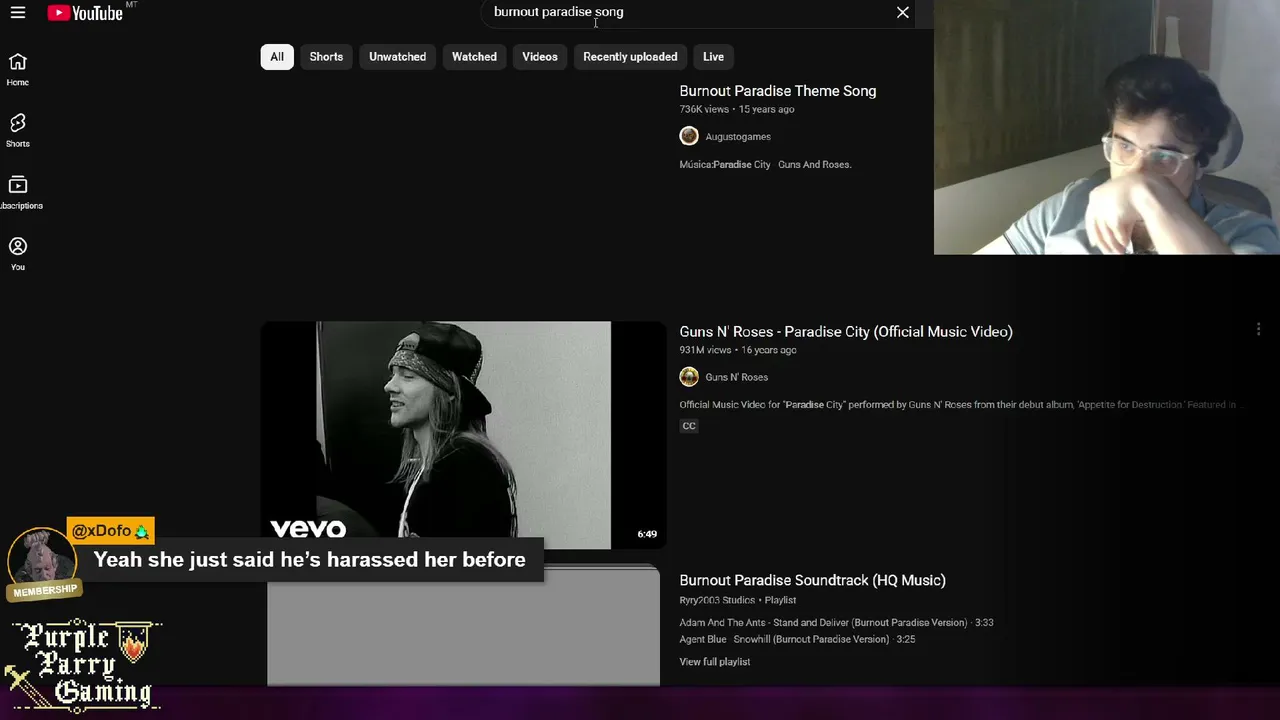Filter results by Watched chip

coord(474,57)
